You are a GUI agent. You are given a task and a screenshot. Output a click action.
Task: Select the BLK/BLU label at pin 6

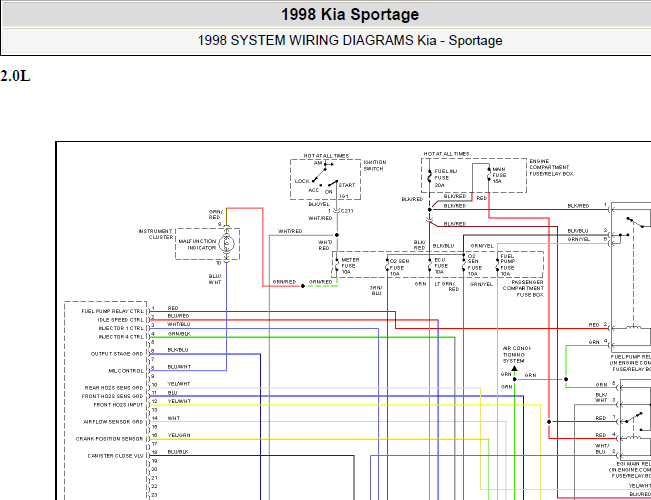point(178,350)
